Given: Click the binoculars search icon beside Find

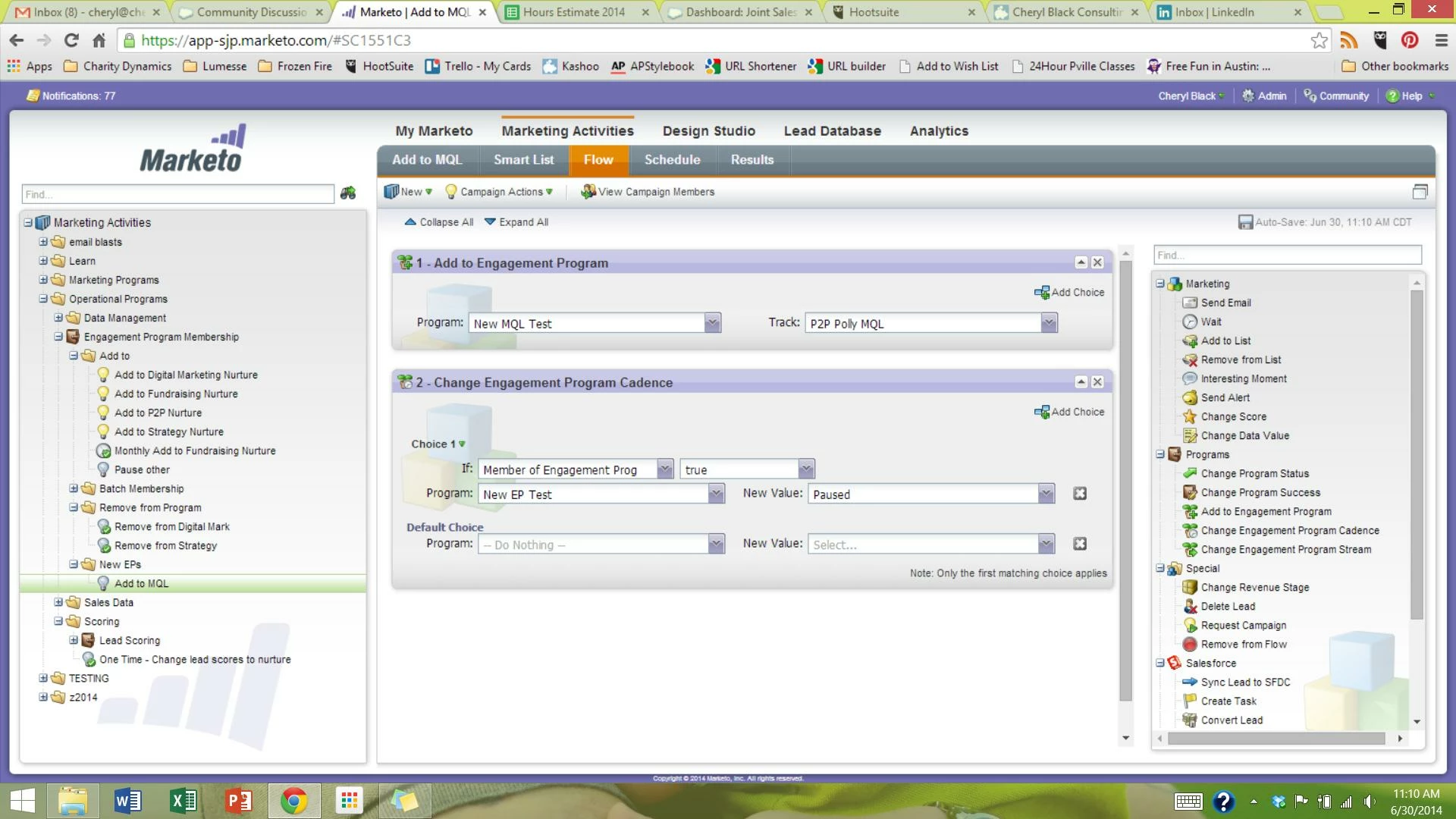Looking at the screenshot, I should 348,193.
